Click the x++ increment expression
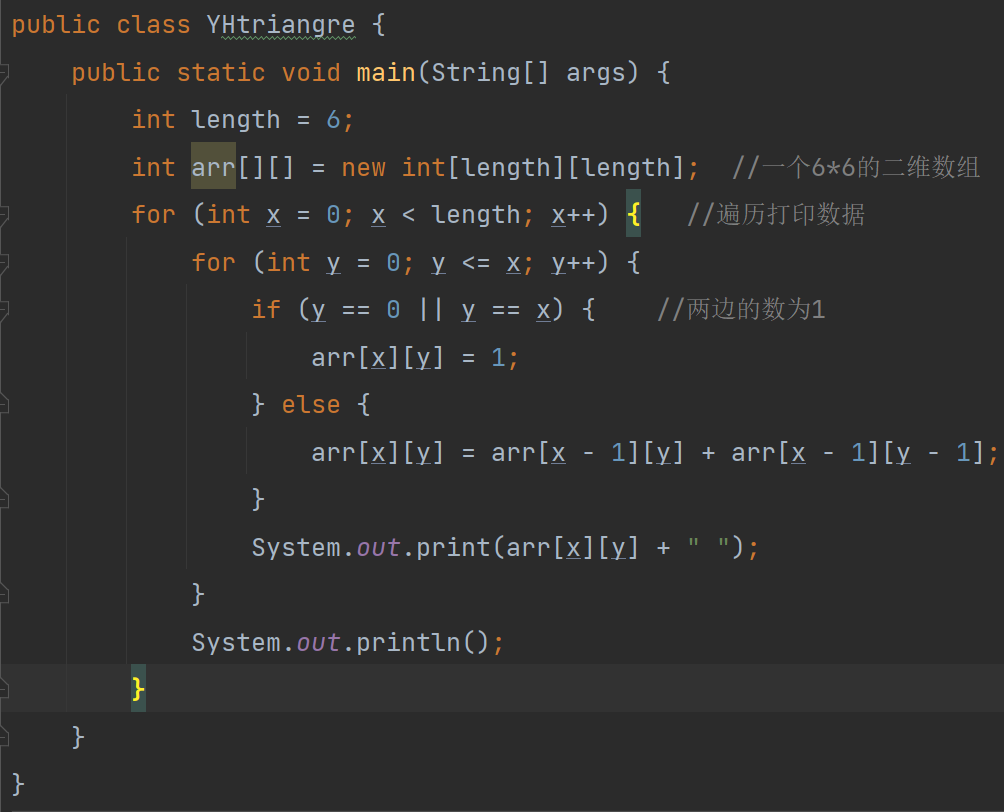Screen dimensions: 1004x812 click(x=572, y=215)
